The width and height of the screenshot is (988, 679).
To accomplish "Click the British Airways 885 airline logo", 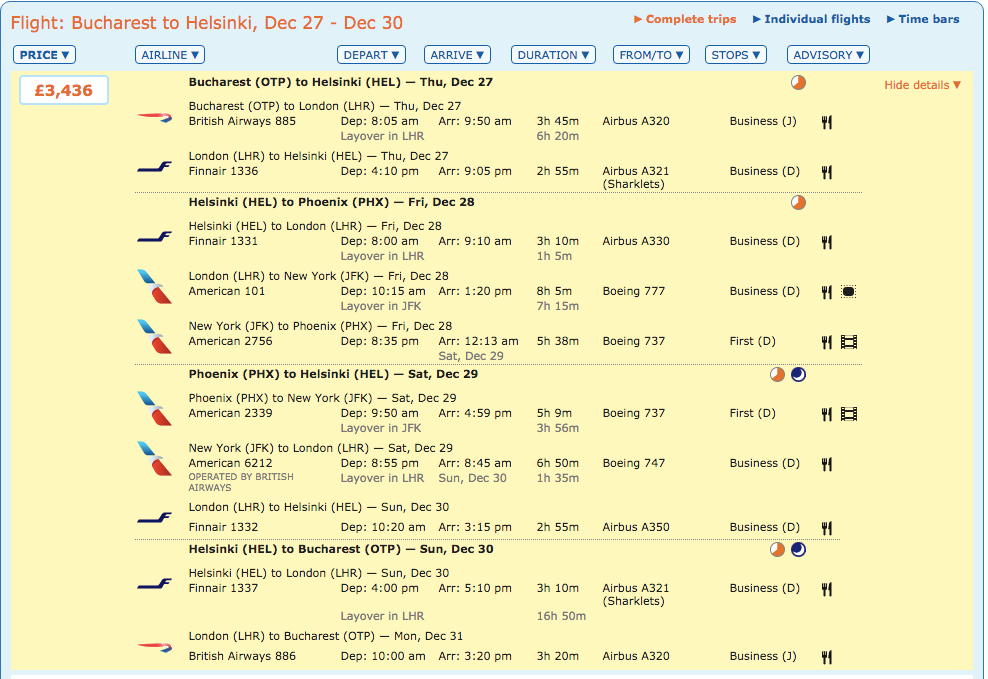I will (x=154, y=117).
